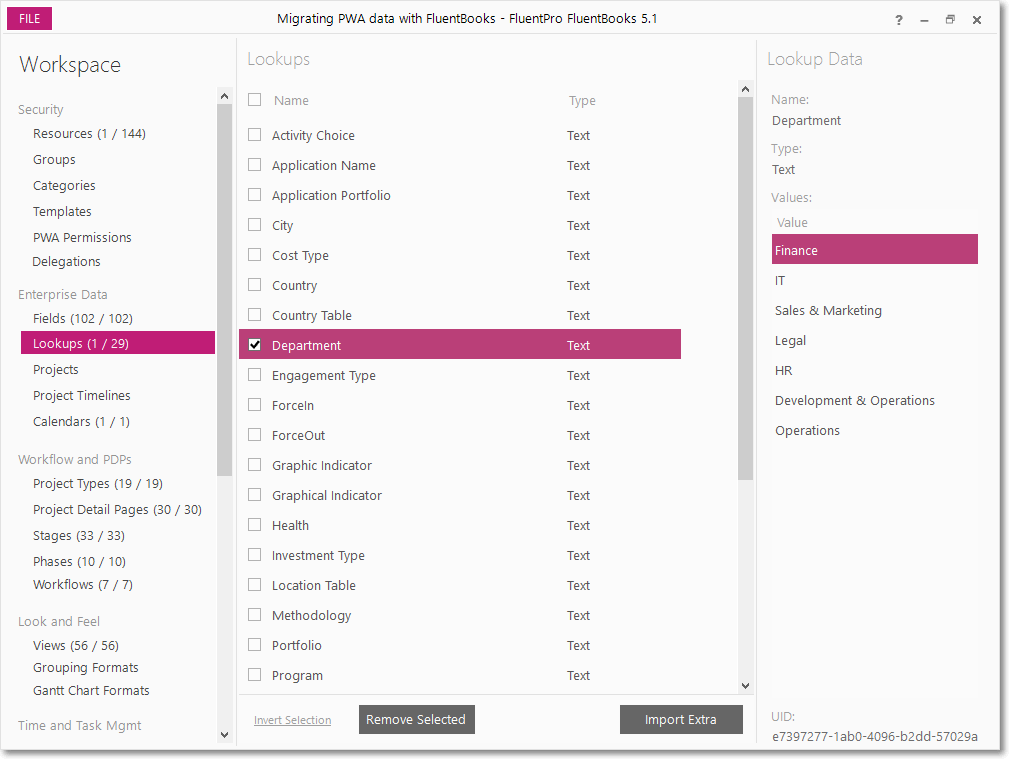Viewport: 1009px width, 759px height.
Task: Check the Methodology lookup checkbox
Action: (x=255, y=615)
